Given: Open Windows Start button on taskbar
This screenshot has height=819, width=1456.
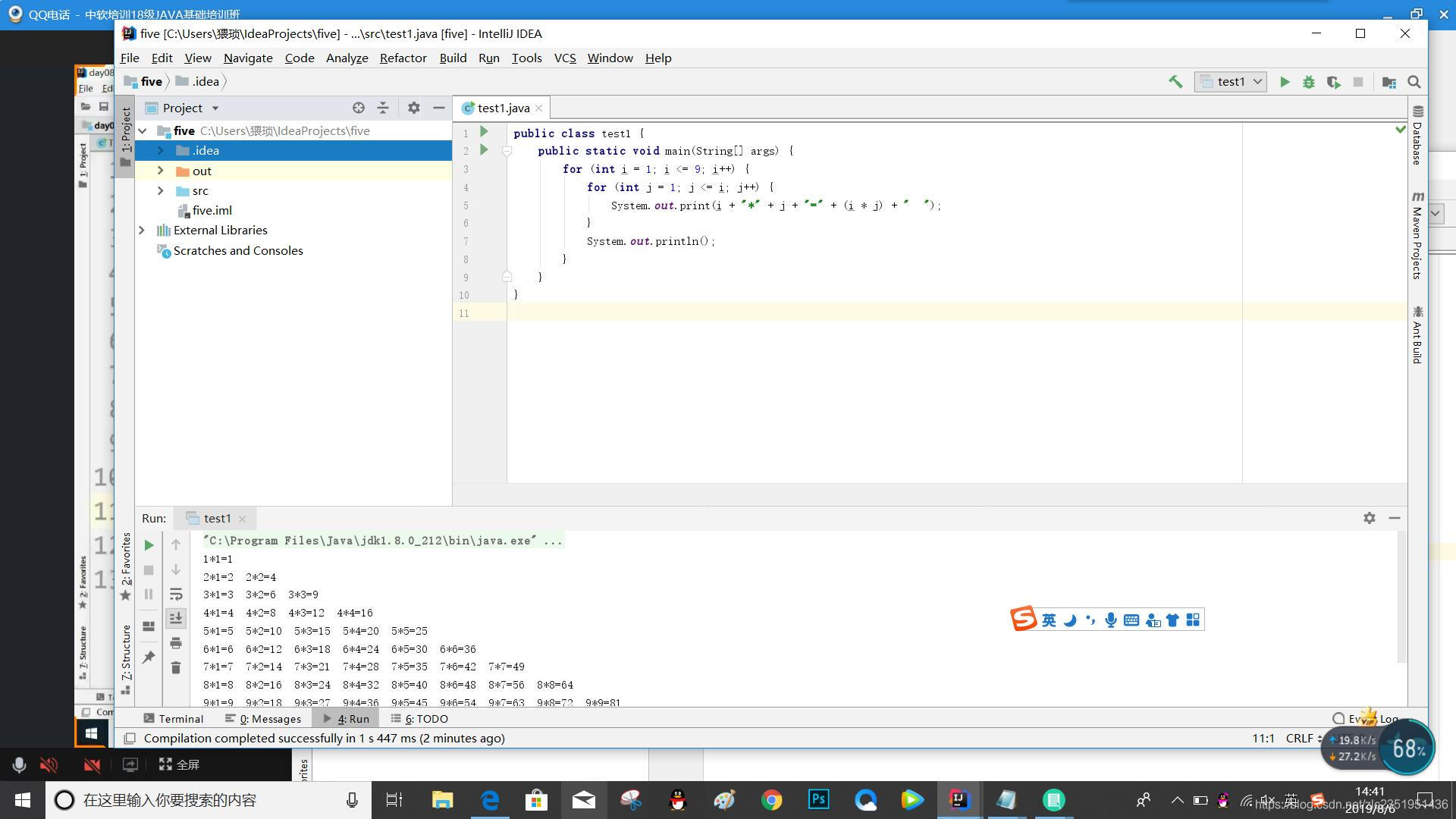Looking at the screenshot, I should [22, 799].
